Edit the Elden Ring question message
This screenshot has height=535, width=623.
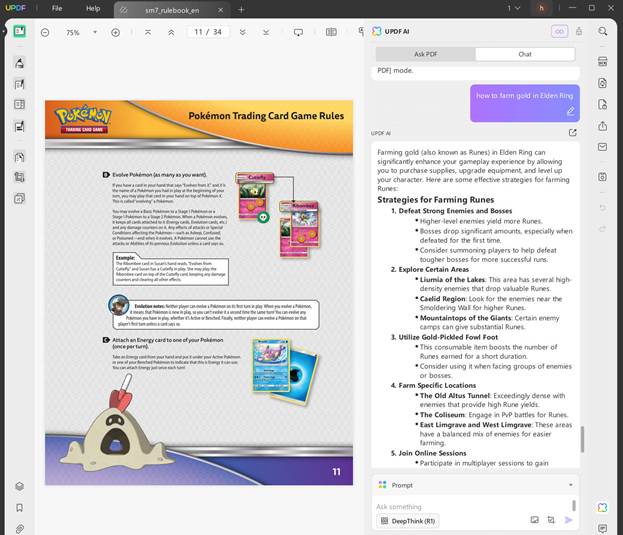571,111
